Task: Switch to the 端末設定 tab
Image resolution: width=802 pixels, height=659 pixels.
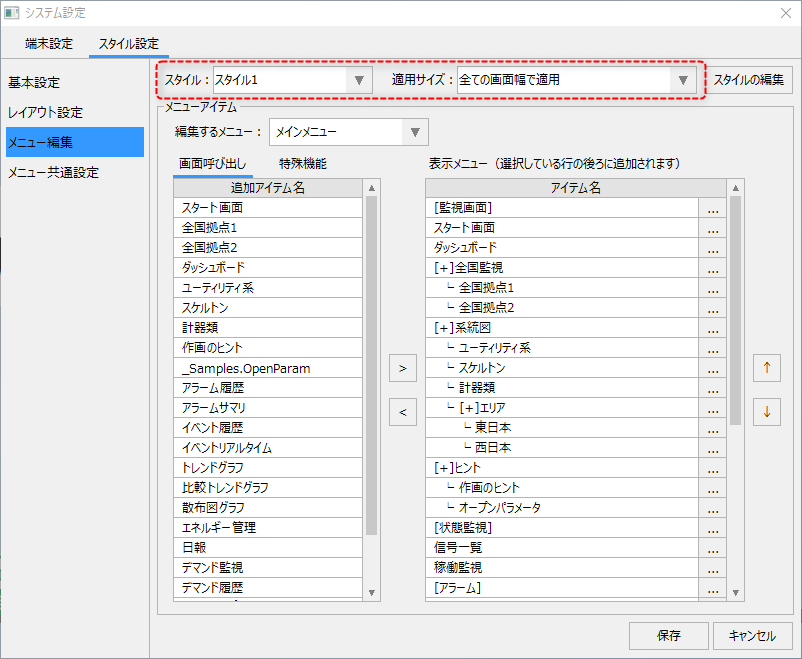Action: (49, 43)
